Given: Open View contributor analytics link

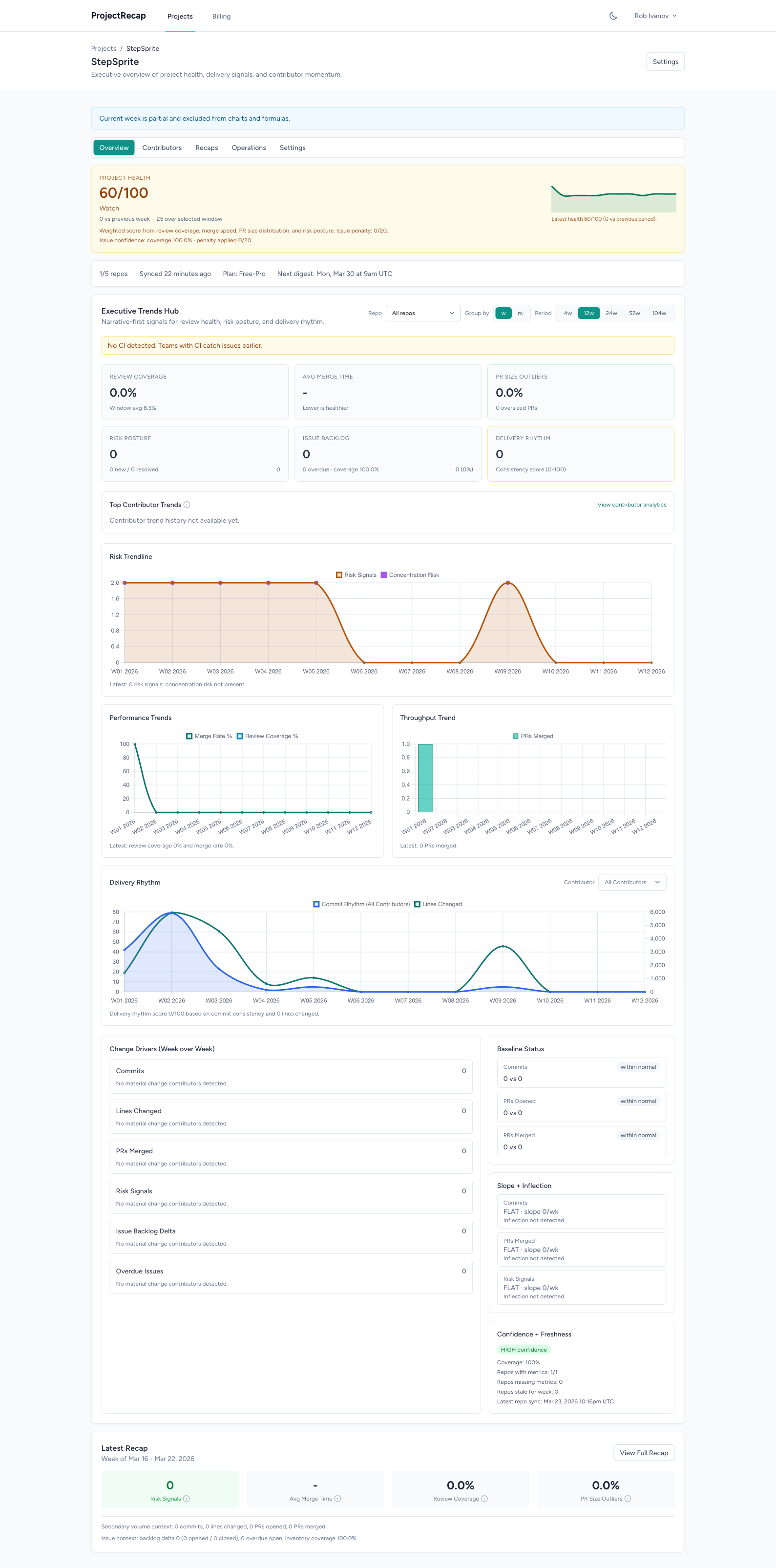Looking at the screenshot, I should (631, 505).
